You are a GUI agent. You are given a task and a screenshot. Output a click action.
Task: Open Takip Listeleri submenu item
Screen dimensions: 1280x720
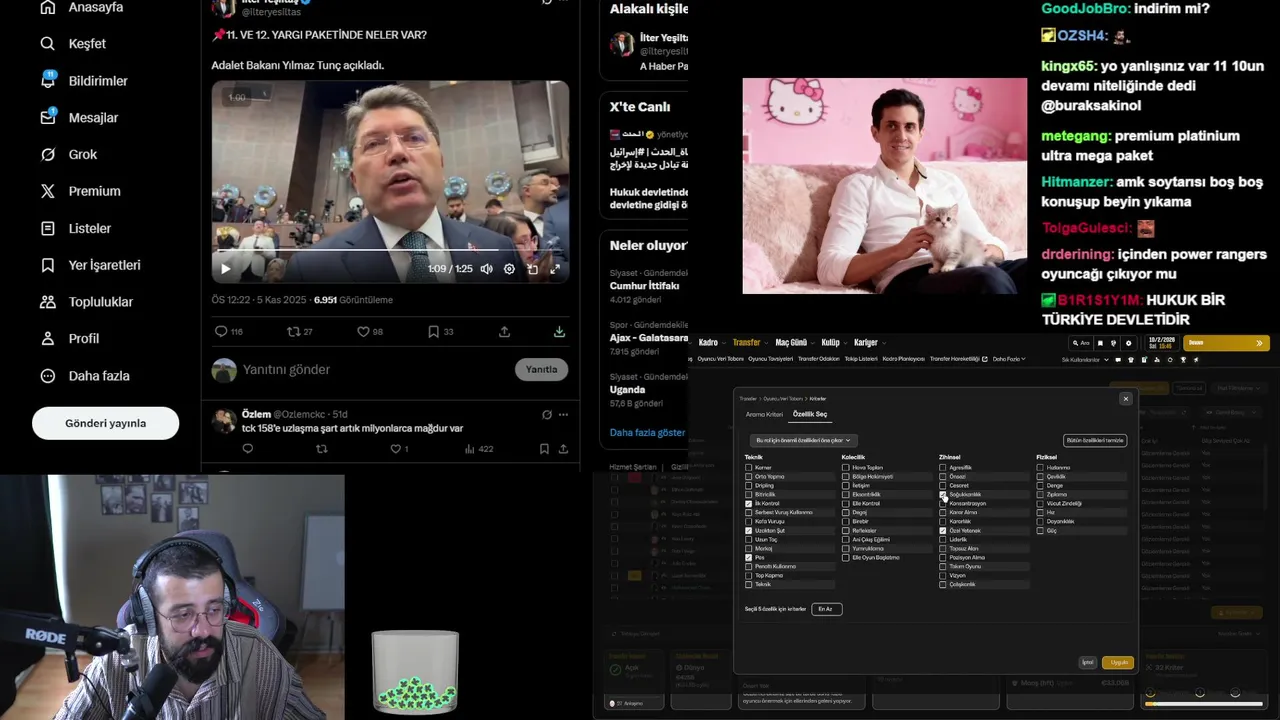click(861, 359)
